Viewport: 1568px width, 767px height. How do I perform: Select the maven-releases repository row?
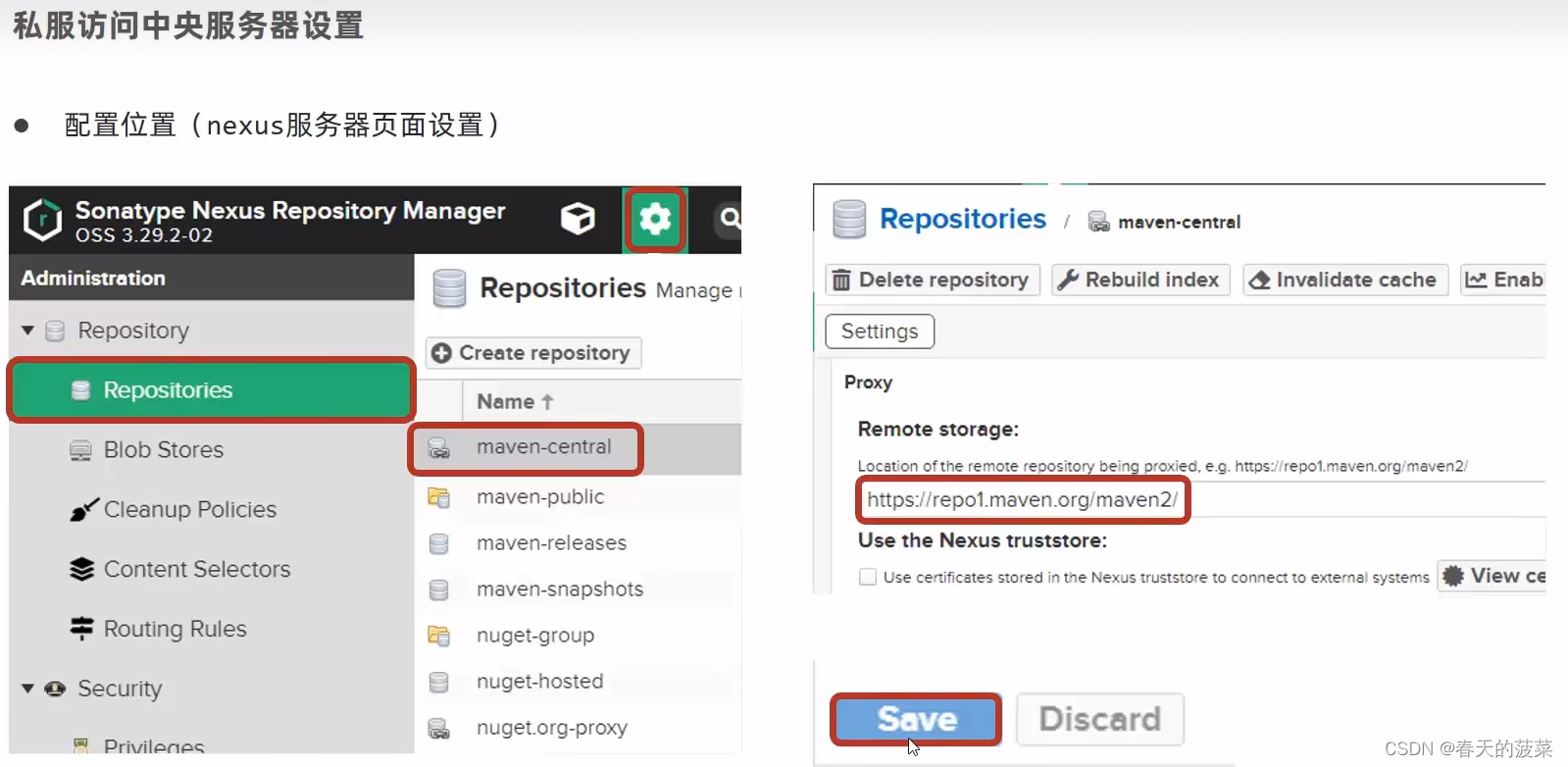tap(578, 543)
